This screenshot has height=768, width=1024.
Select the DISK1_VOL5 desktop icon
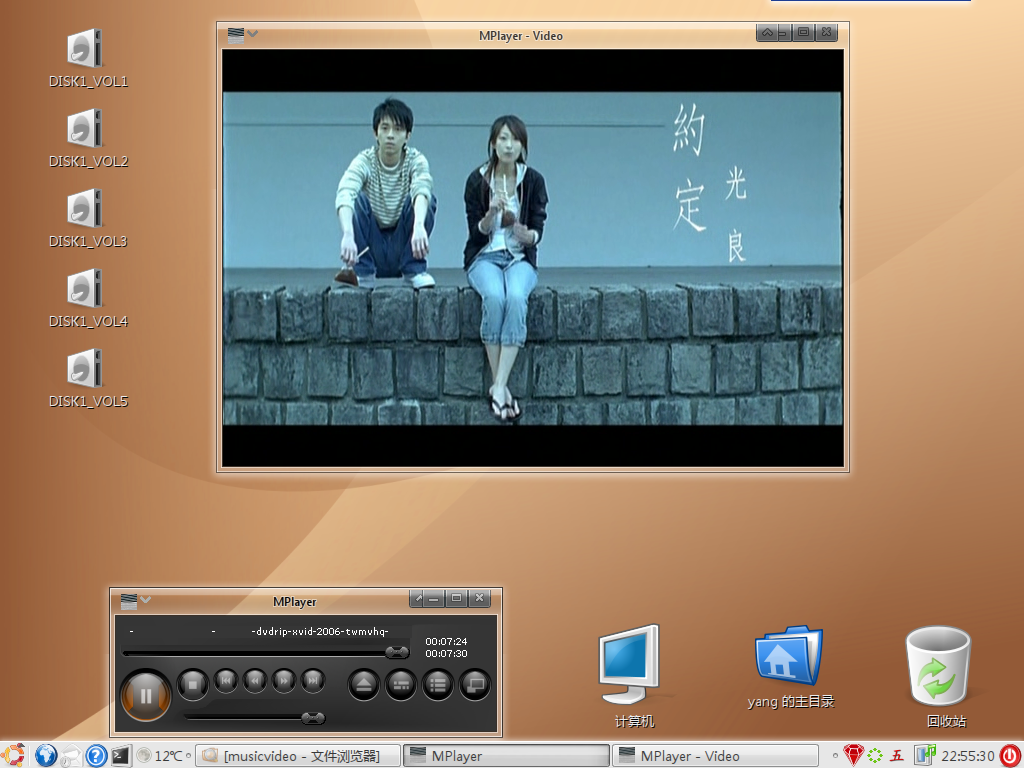(x=88, y=378)
